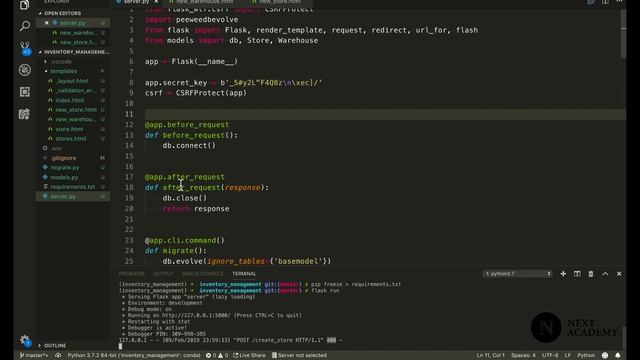Create a new terminal with plus icon
The height and width of the screenshot is (360, 640).
pyautogui.click(x=563, y=274)
